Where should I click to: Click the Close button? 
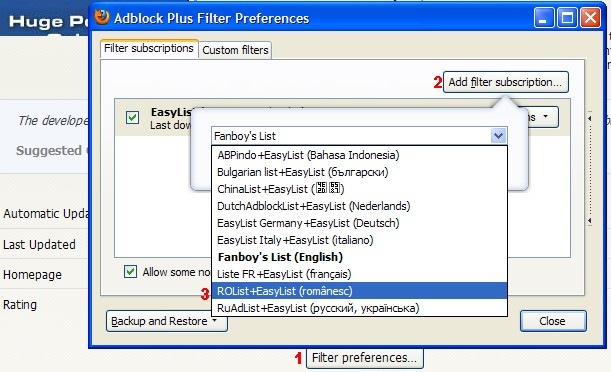[x=553, y=321]
